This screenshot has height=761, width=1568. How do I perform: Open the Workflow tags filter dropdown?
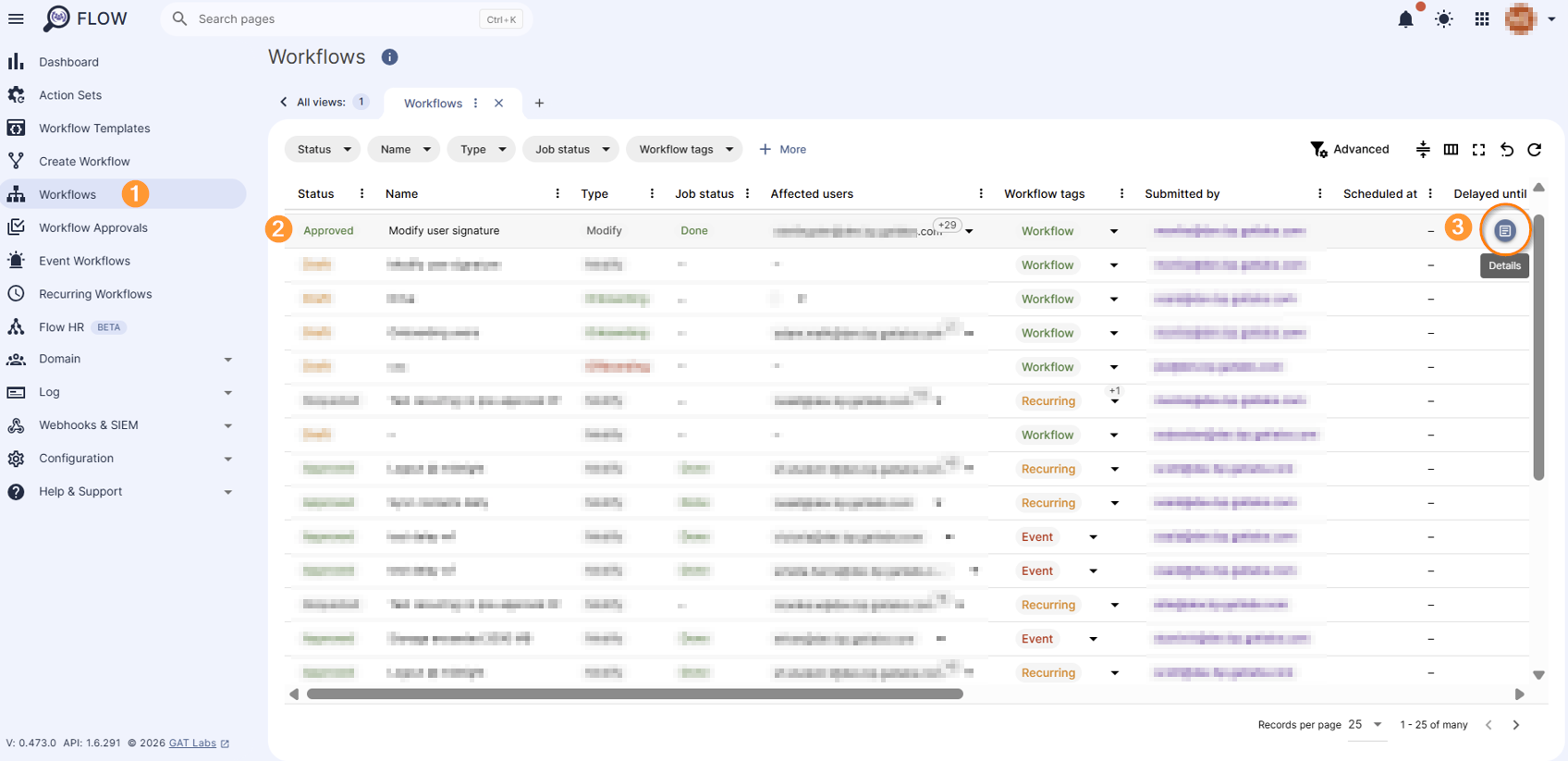click(x=685, y=149)
